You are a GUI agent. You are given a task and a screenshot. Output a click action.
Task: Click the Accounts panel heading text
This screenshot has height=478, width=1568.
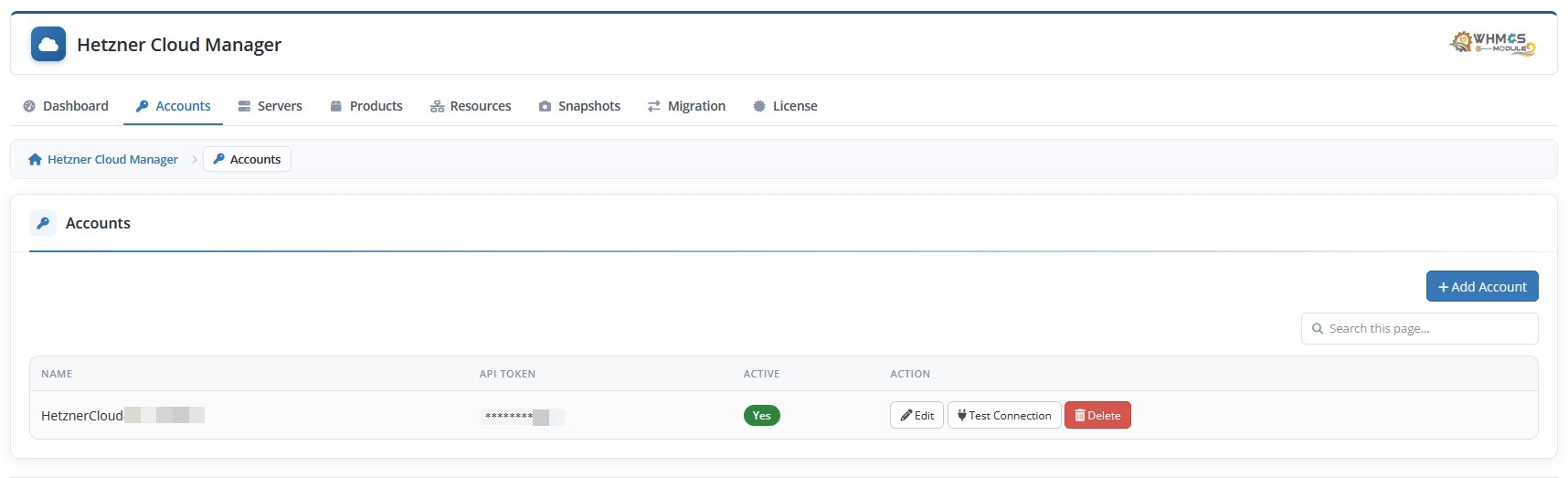tap(98, 223)
